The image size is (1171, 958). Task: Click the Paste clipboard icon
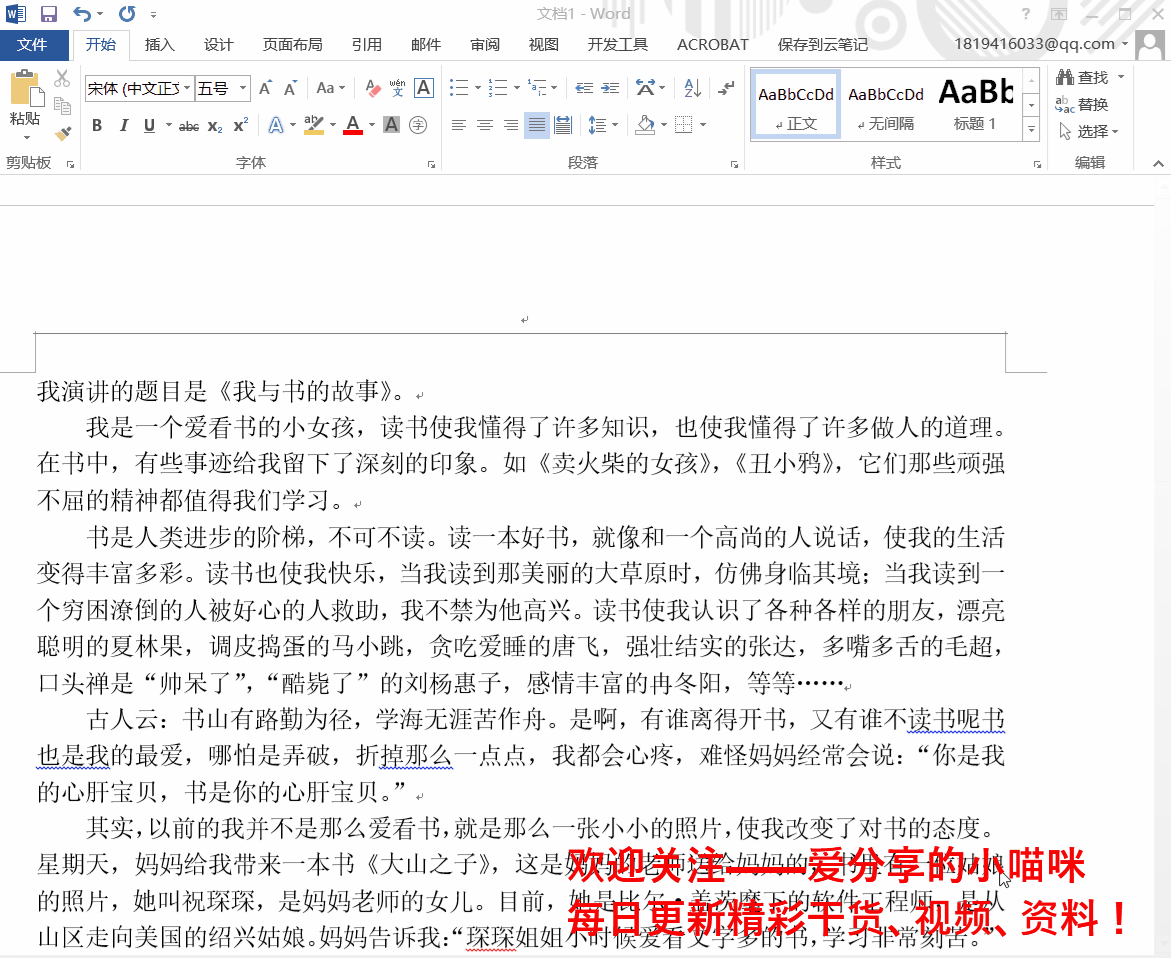(x=25, y=90)
